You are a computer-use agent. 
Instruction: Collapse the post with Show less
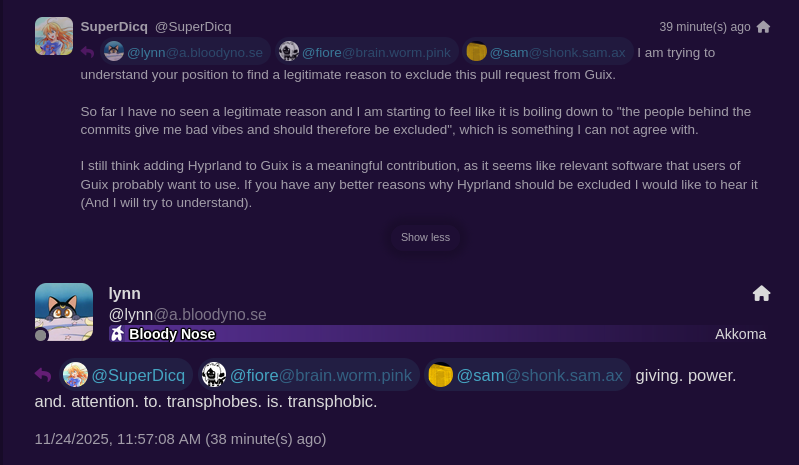[425, 237]
